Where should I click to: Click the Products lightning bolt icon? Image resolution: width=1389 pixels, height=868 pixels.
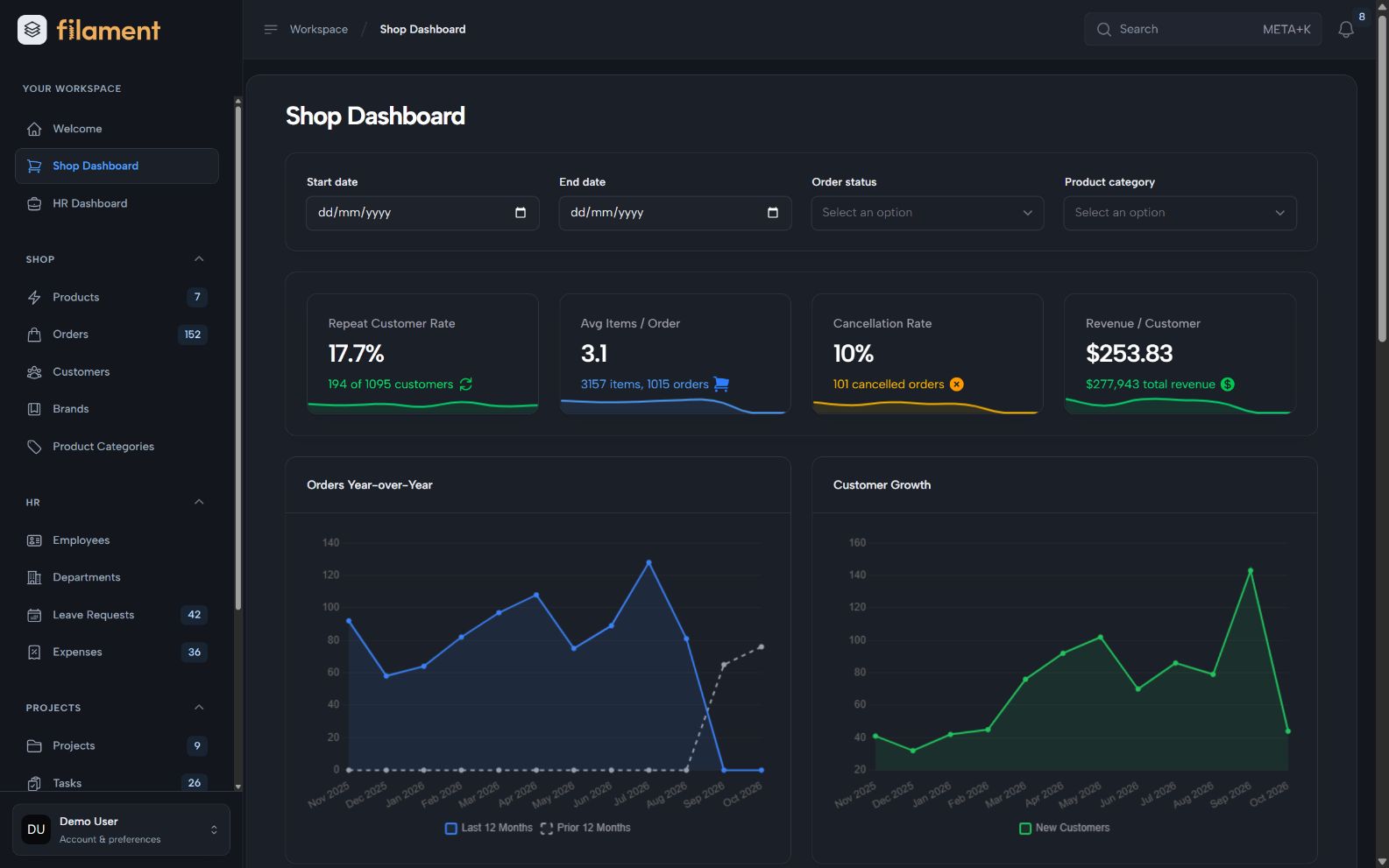pyautogui.click(x=34, y=297)
